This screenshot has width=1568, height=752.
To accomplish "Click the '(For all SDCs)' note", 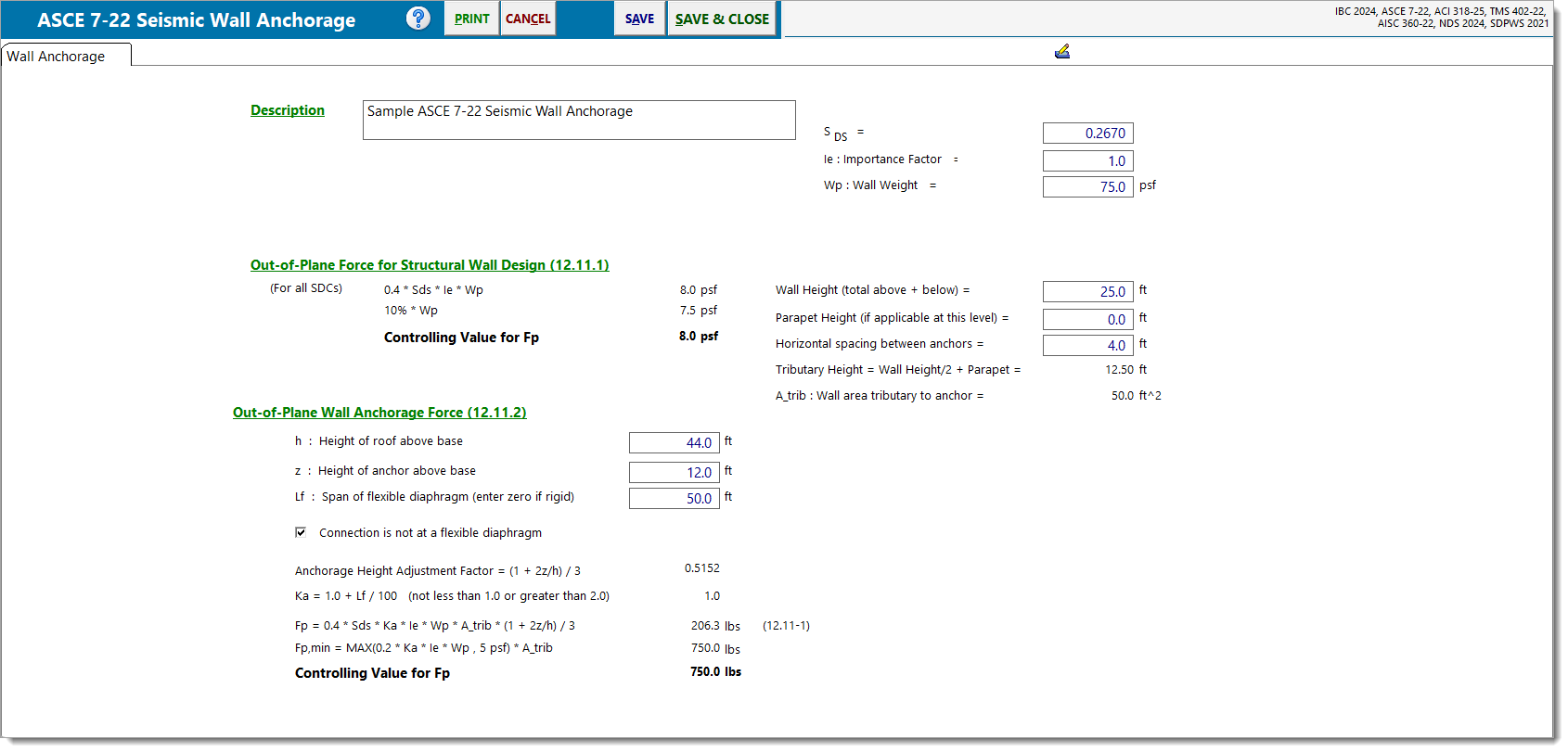I will [306, 288].
